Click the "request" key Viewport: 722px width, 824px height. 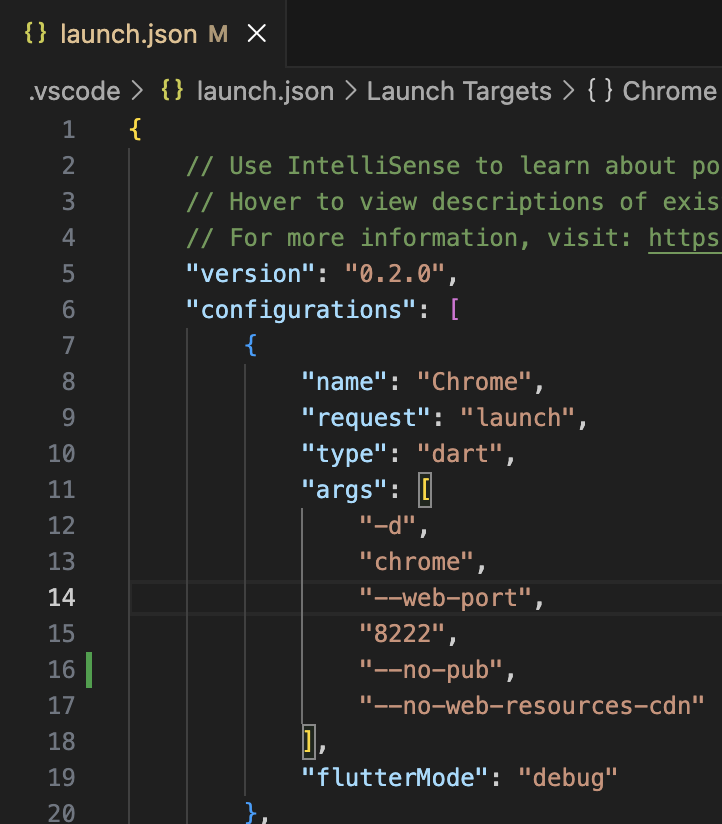click(366, 418)
